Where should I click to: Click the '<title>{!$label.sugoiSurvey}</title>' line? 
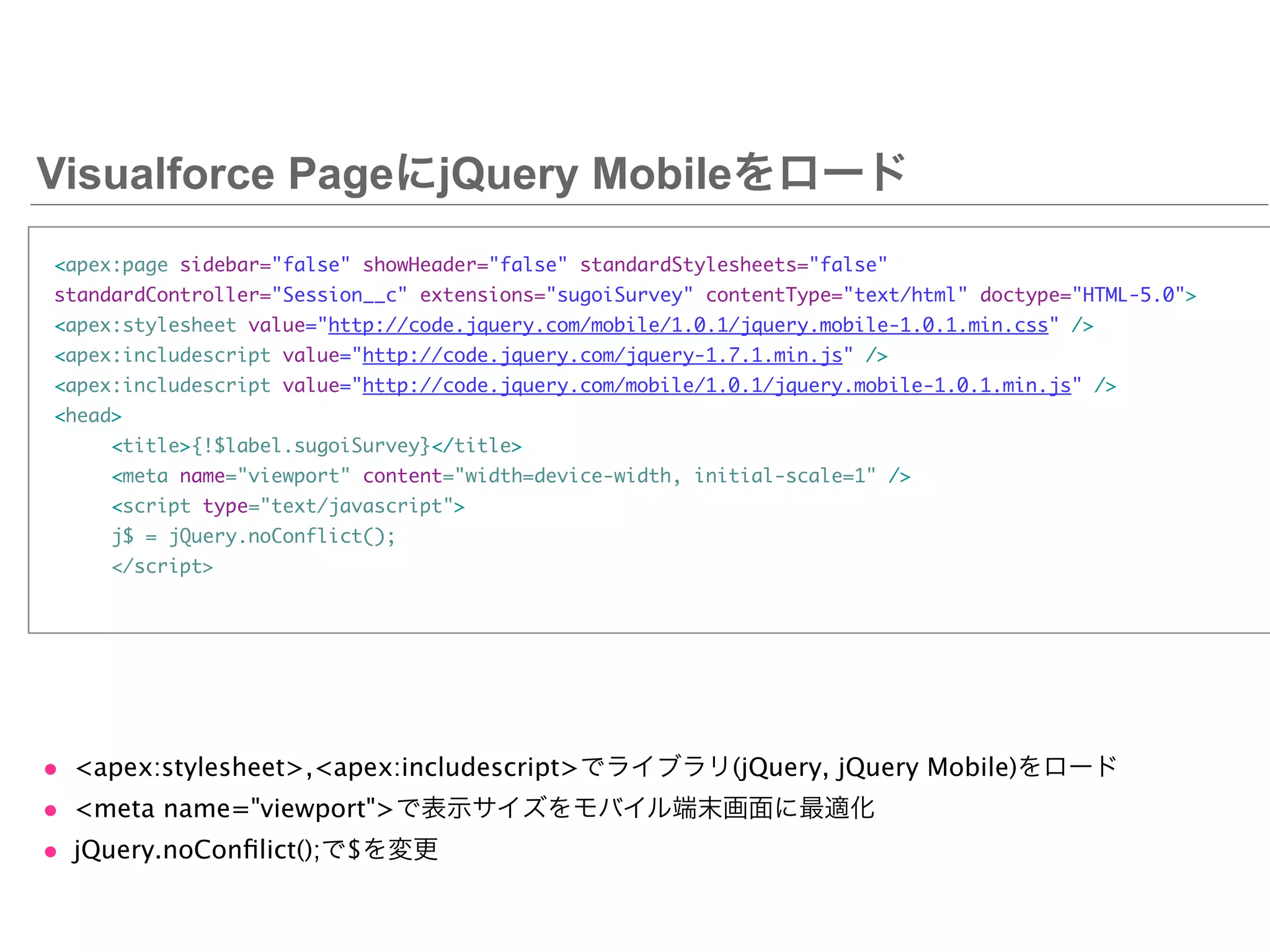tap(316, 446)
